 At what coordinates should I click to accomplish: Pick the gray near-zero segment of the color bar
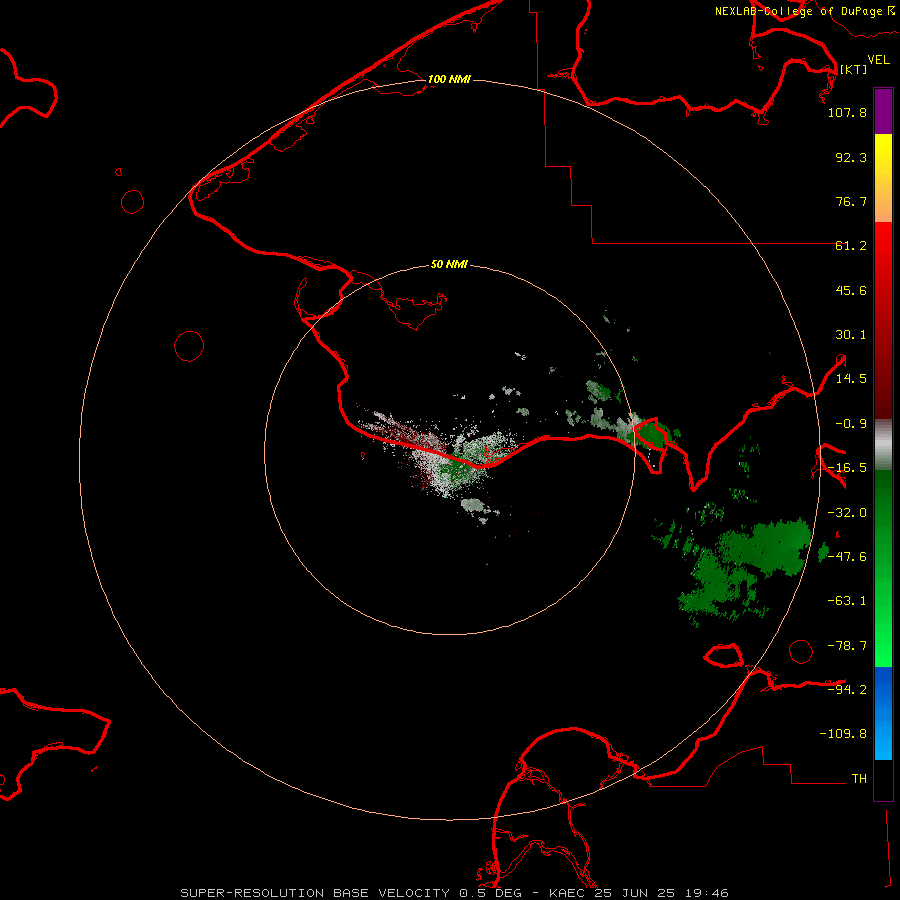[x=883, y=444]
